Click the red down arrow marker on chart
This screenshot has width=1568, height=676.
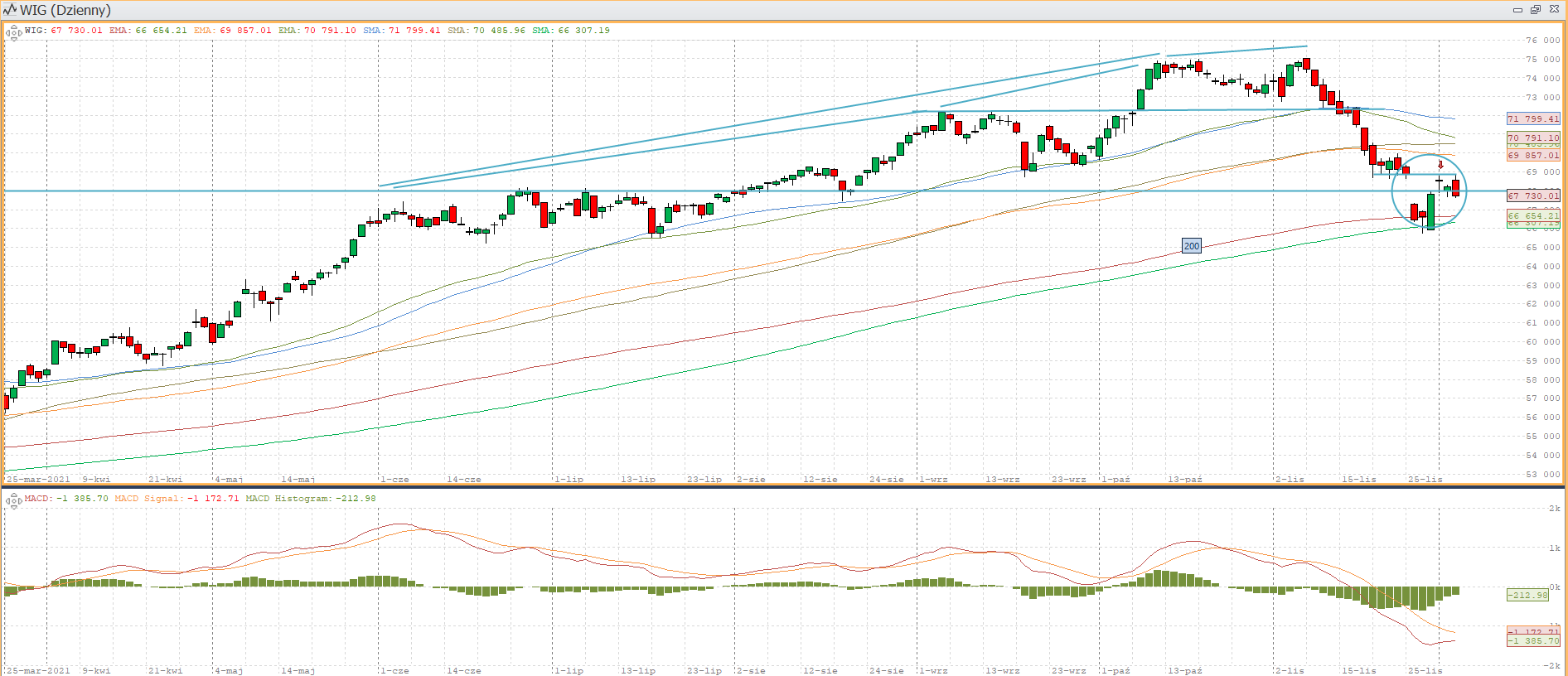pos(1440,165)
